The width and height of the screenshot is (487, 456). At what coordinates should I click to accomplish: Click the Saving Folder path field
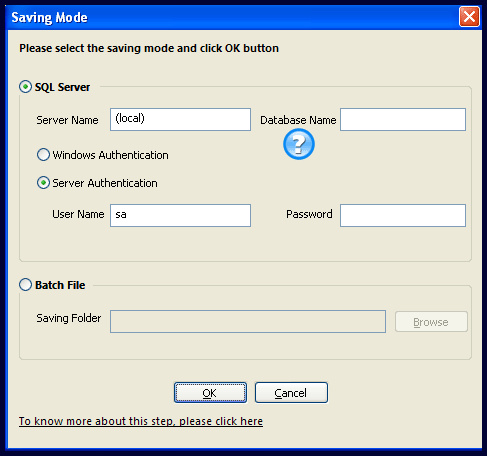tap(248, 321)
